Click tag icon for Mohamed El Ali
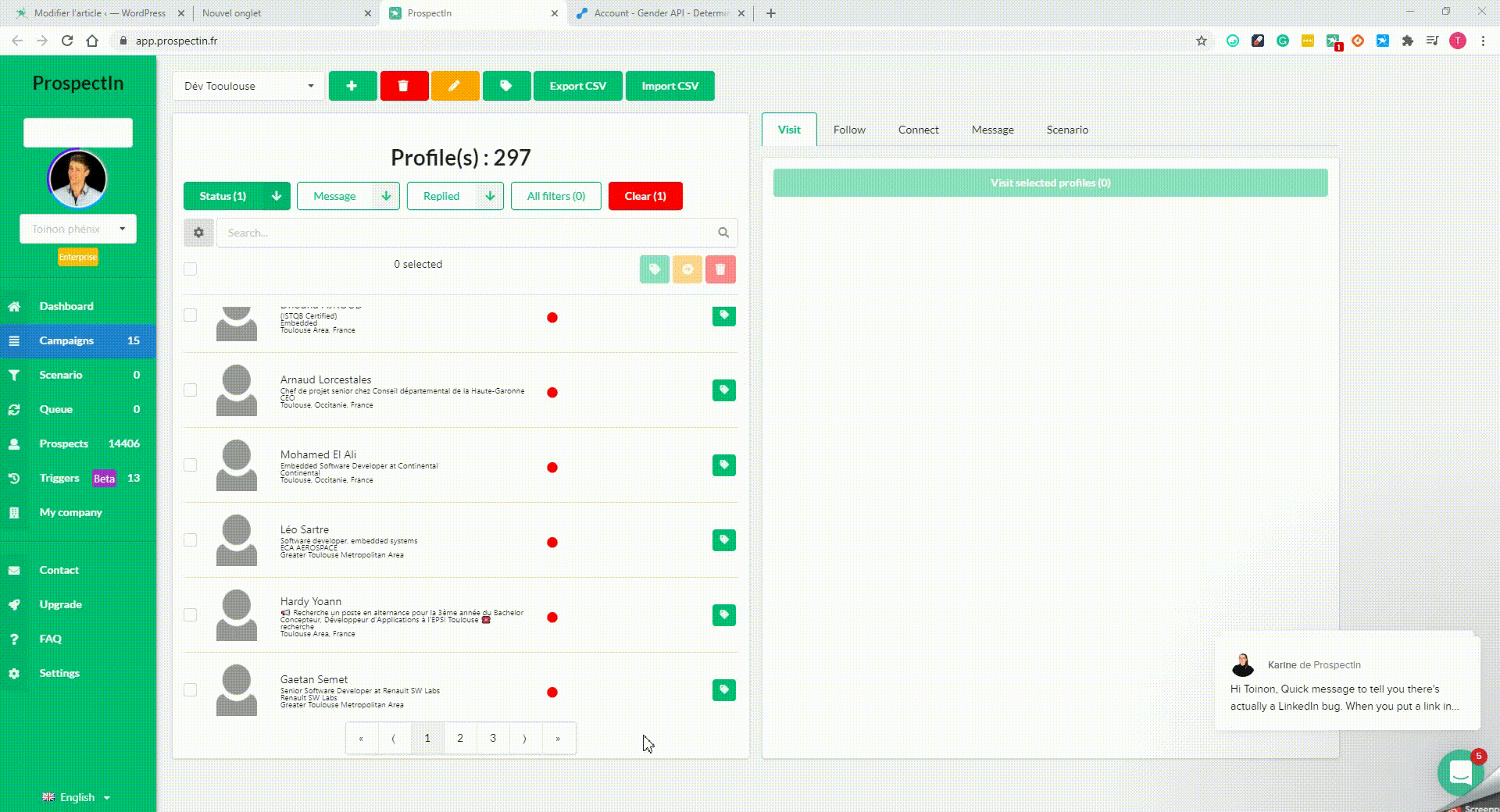This screenshot has width=1500, height=812. [x=724, y=465]
